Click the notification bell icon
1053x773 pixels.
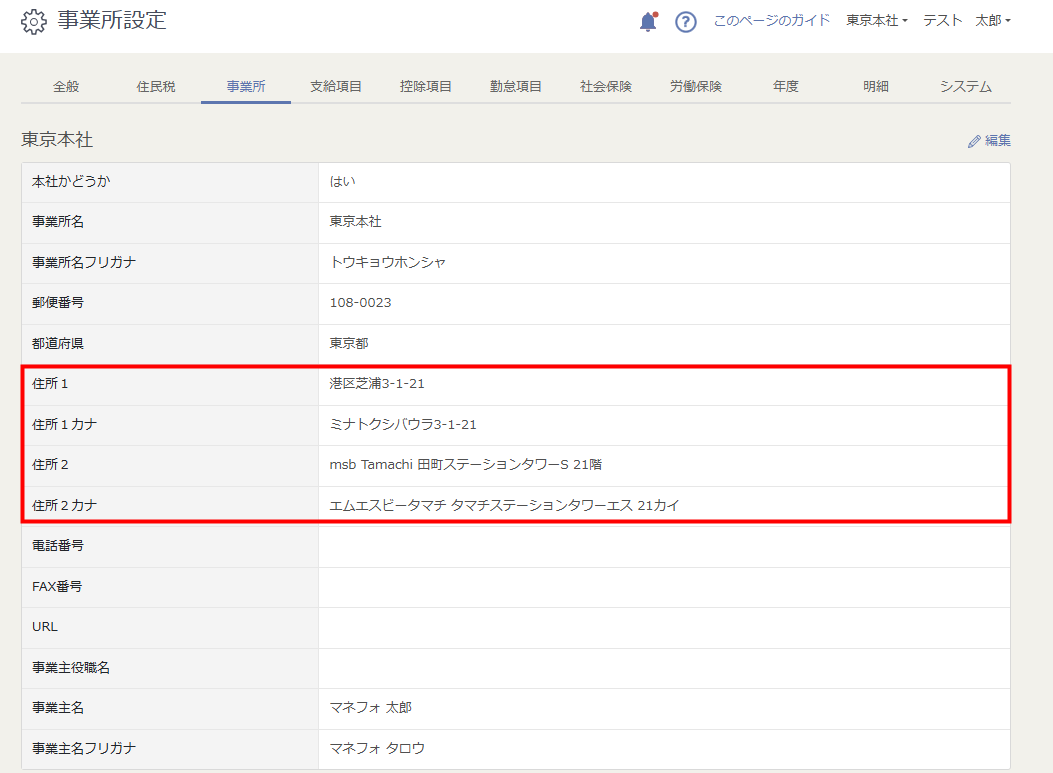(x=648, y=21)
